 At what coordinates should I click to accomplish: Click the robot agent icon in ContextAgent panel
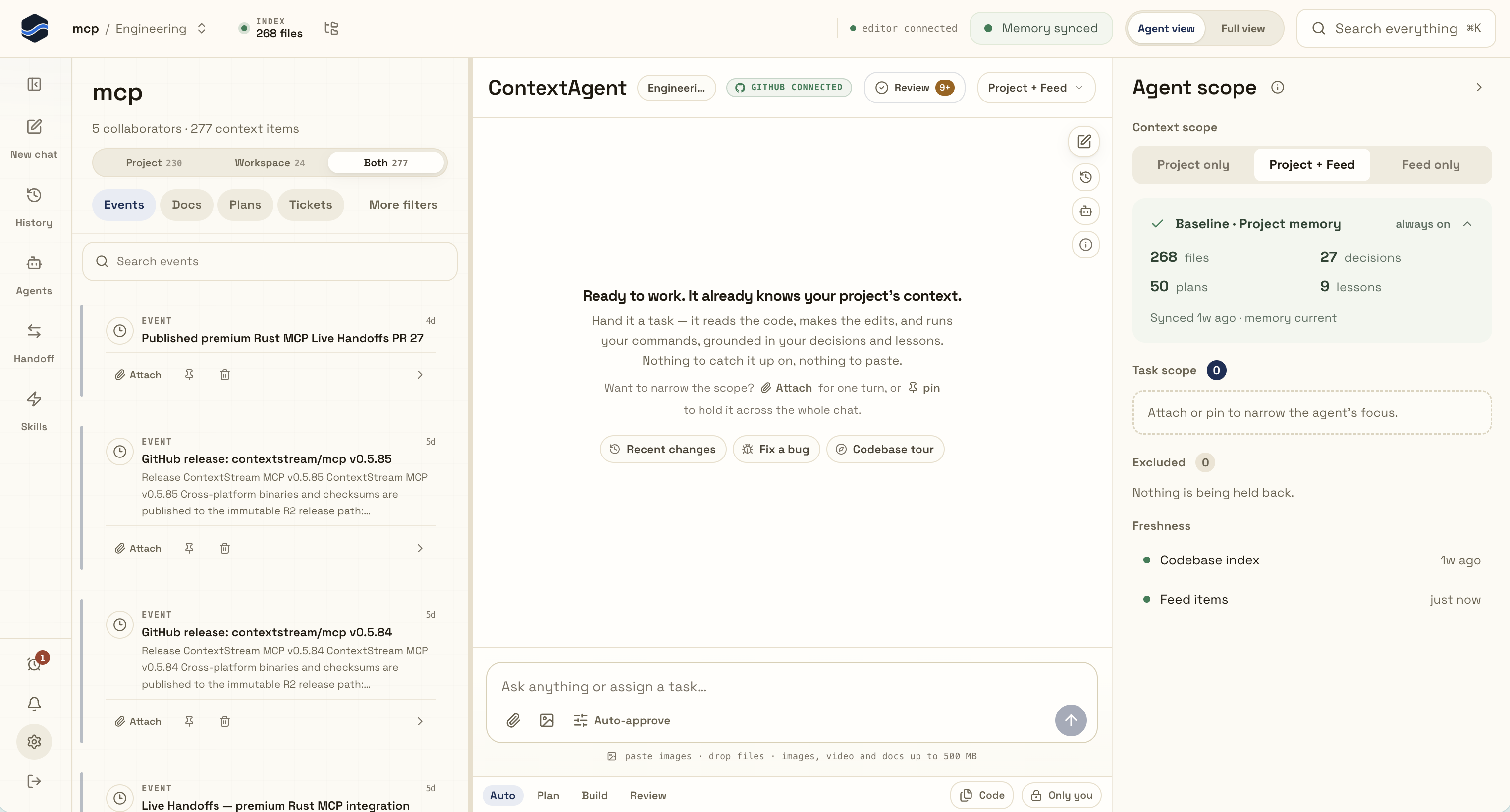pos(1085,211)
